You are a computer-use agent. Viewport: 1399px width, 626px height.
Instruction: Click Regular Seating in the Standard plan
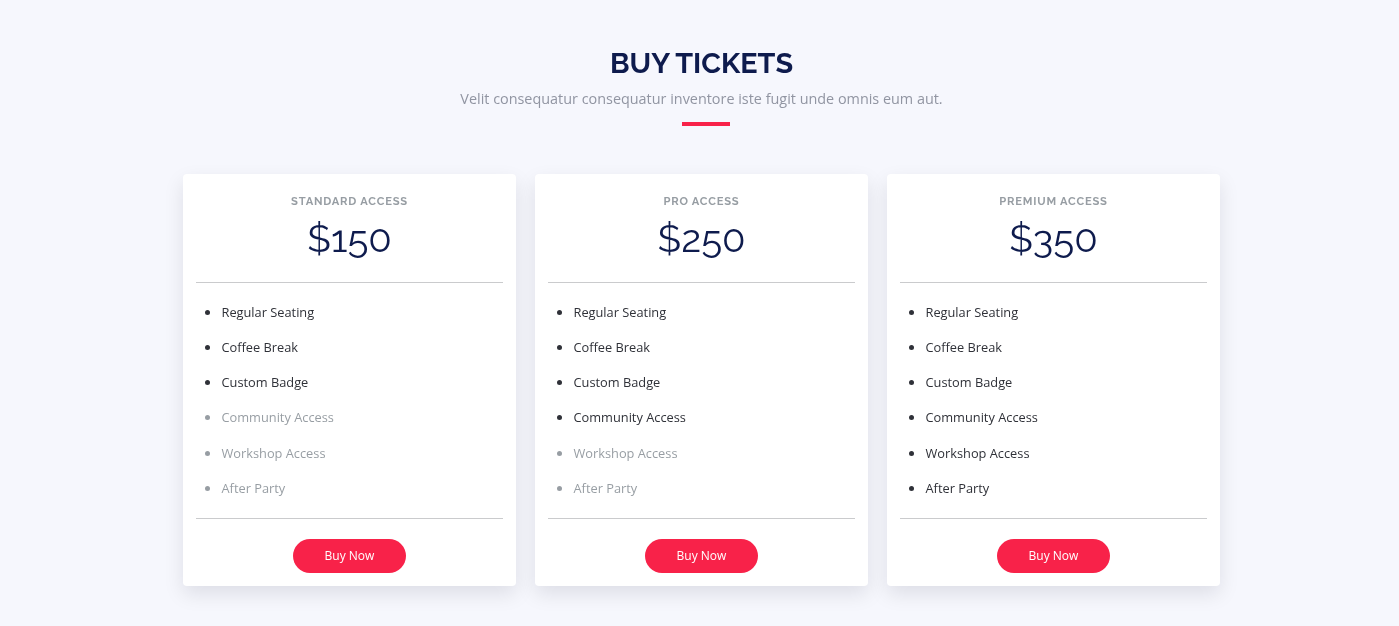268,312
